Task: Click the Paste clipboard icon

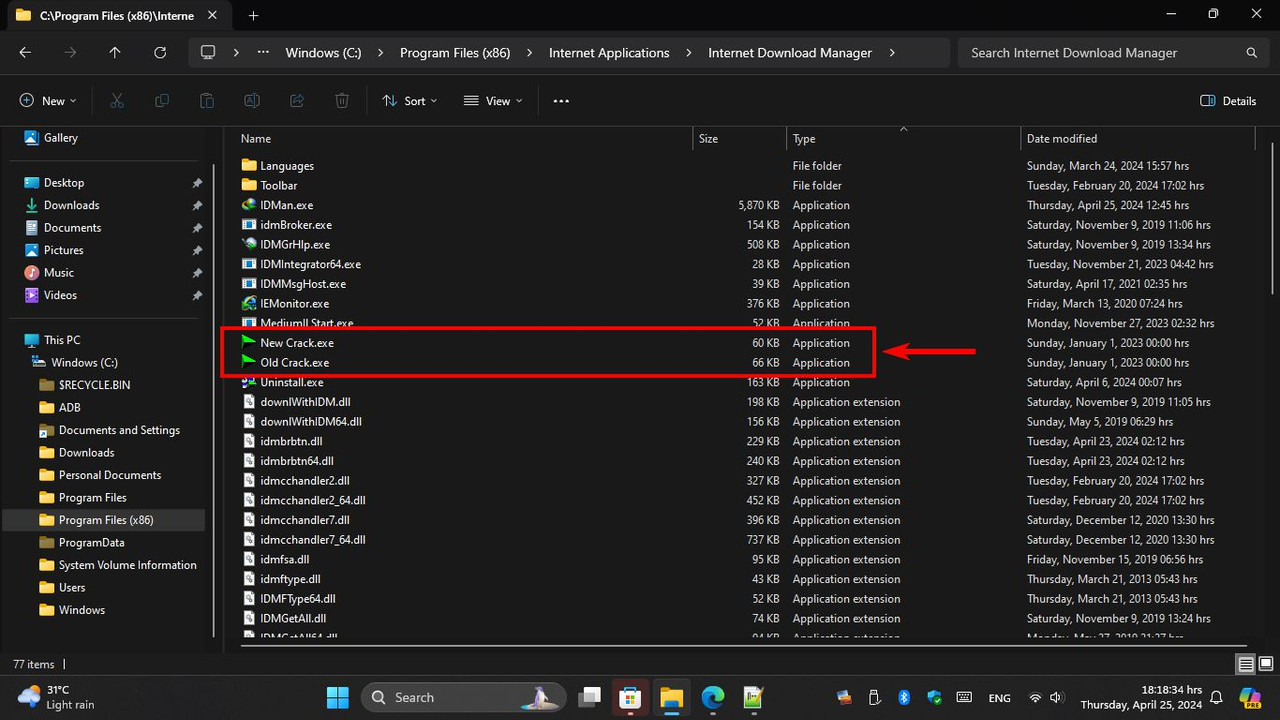Action: (x=207, y=101)
